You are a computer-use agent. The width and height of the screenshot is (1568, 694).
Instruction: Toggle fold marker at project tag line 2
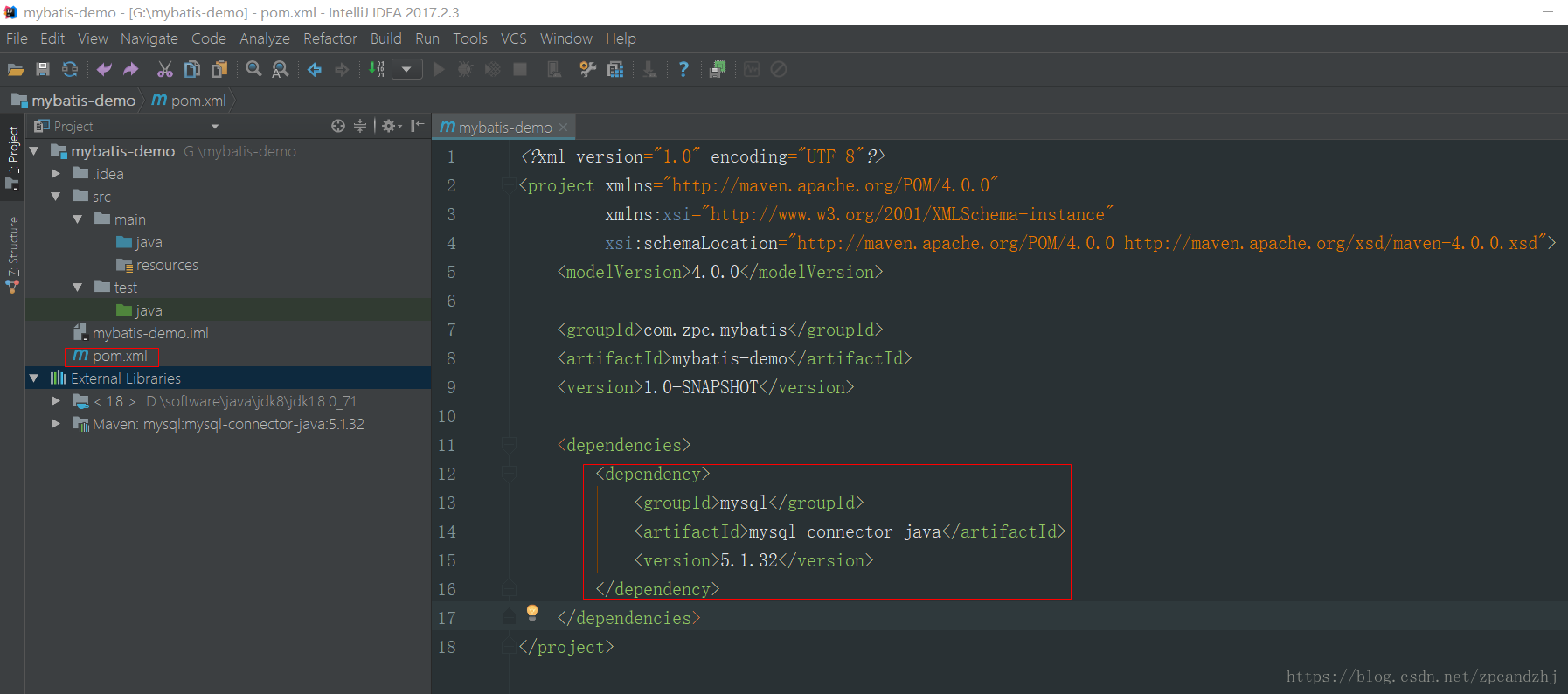tap(509, 185)
